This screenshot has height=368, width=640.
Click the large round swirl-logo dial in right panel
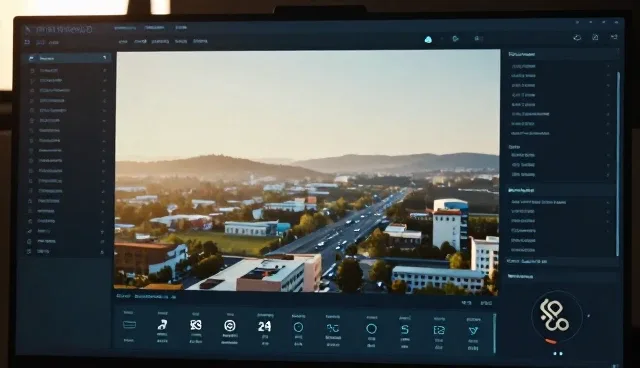tap(557, 317)
